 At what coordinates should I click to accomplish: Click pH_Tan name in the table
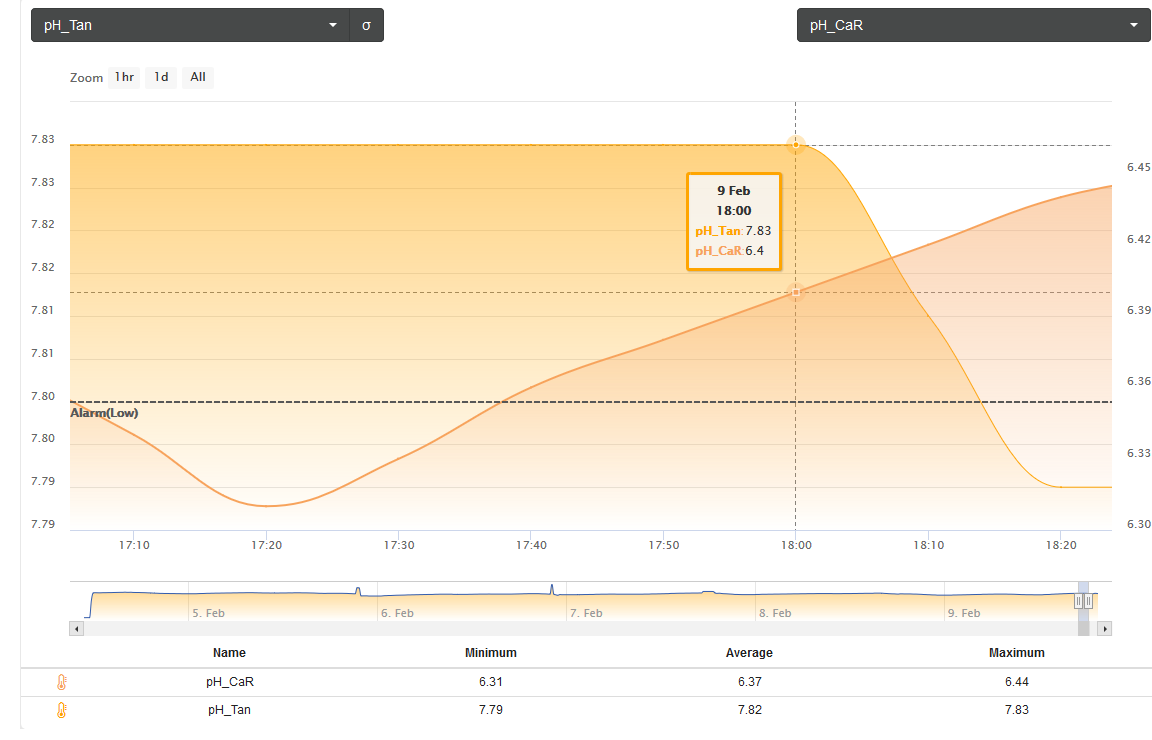click(x=229, y=710)
